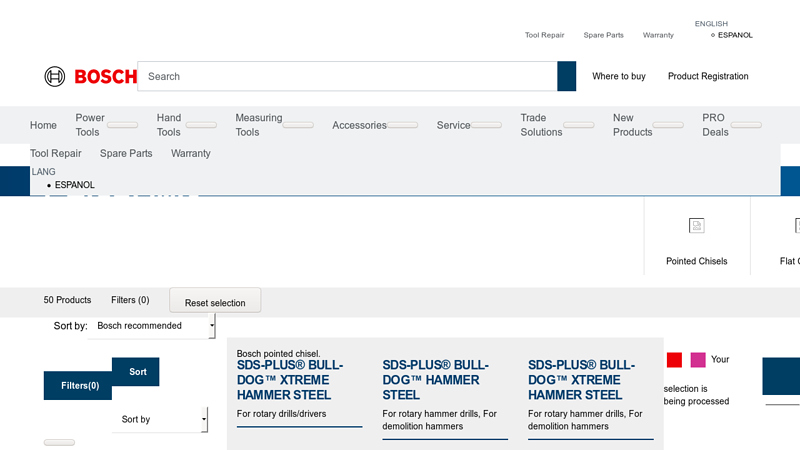Click the 50 Products count

point(67,300)
